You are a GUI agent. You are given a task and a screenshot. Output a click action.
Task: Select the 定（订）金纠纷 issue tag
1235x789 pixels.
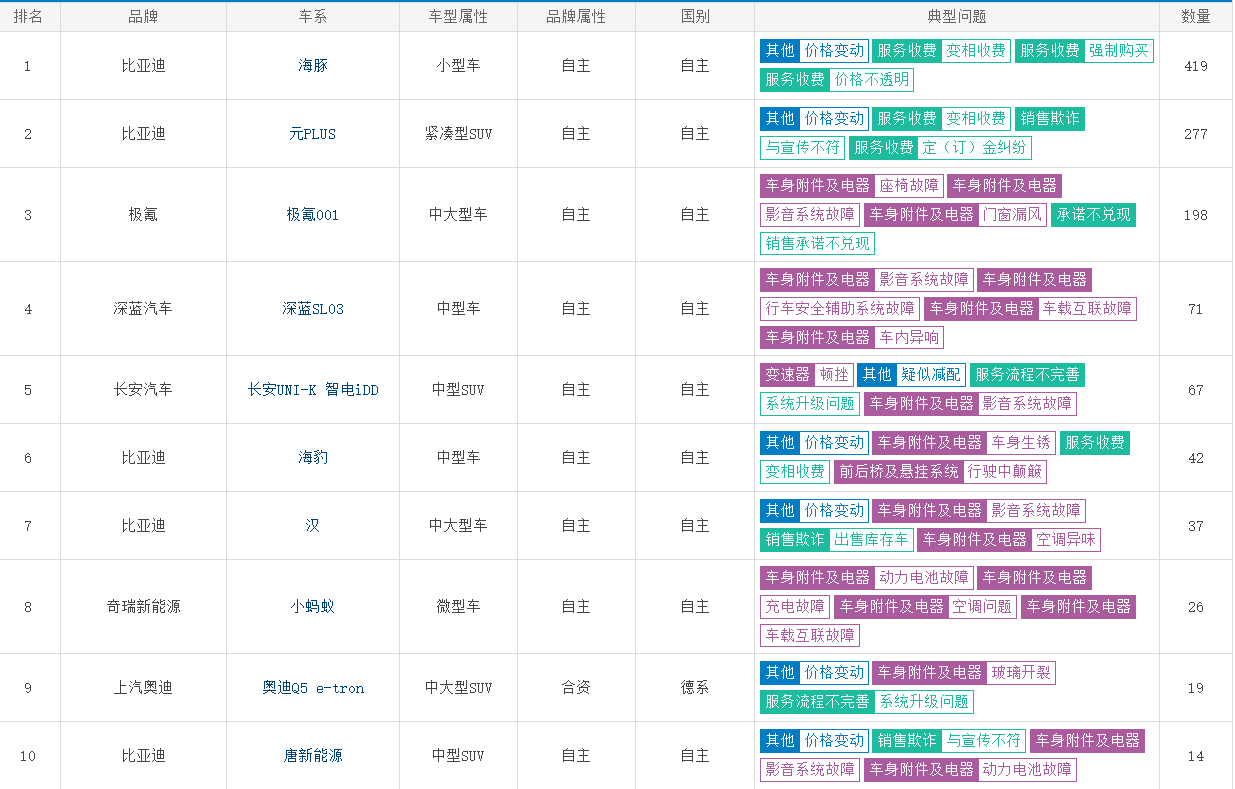point(975,148)
